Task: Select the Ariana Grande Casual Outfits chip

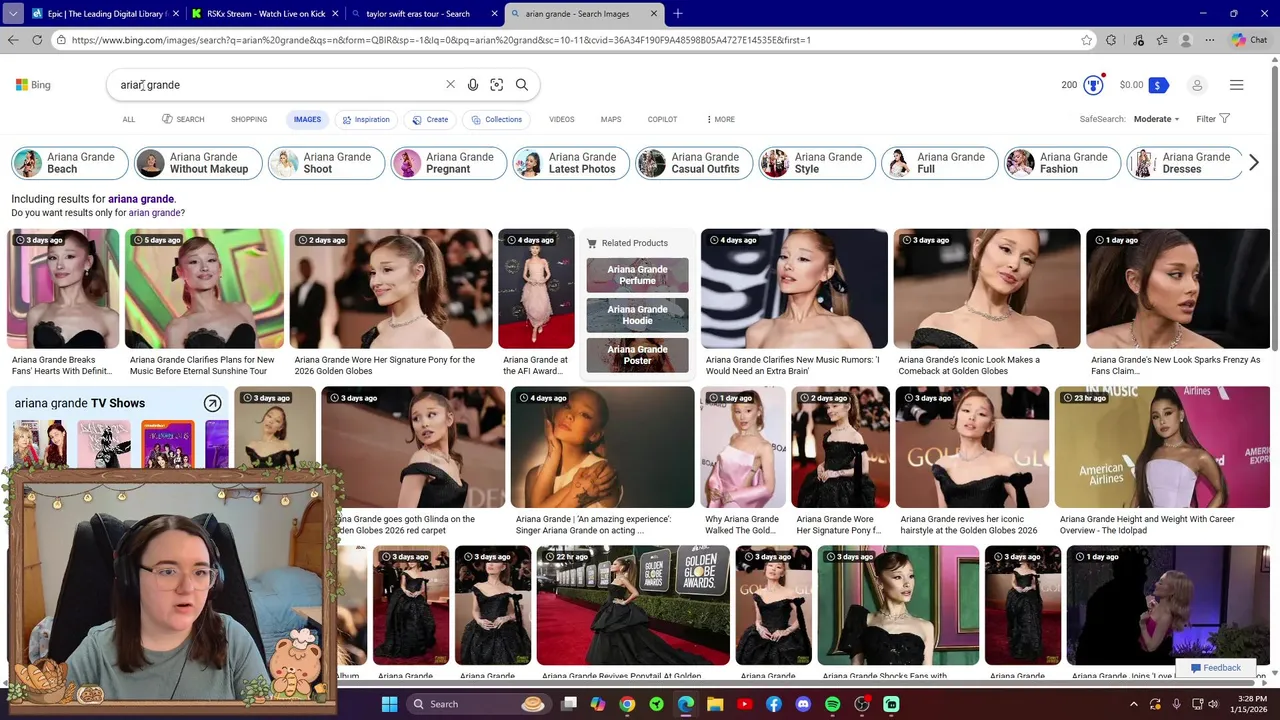Action: coord(694,163)
